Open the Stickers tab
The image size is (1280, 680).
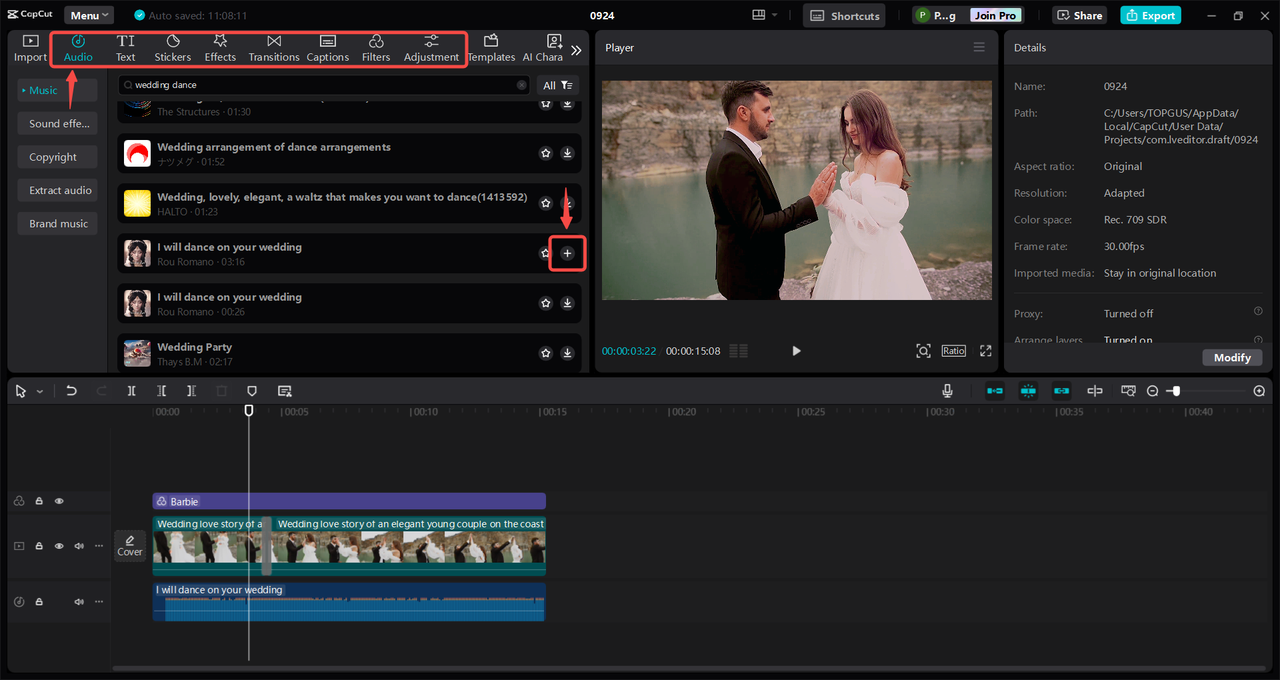(173, 48)
